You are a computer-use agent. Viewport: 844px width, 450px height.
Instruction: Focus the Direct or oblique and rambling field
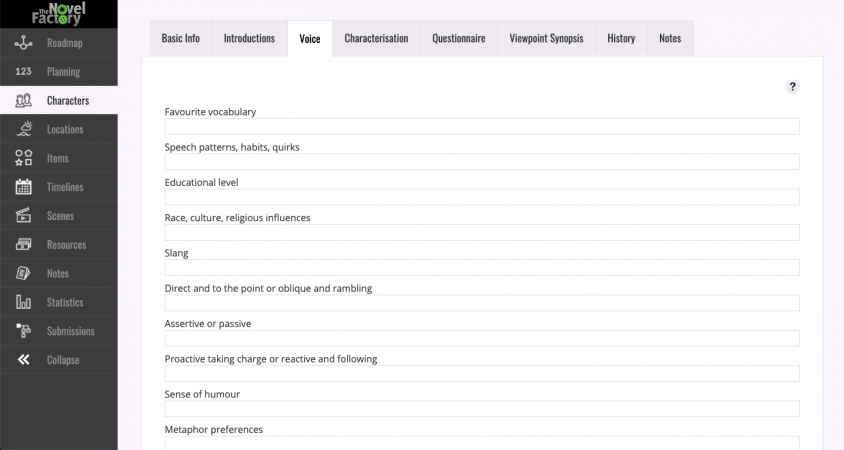click(482, 303)
